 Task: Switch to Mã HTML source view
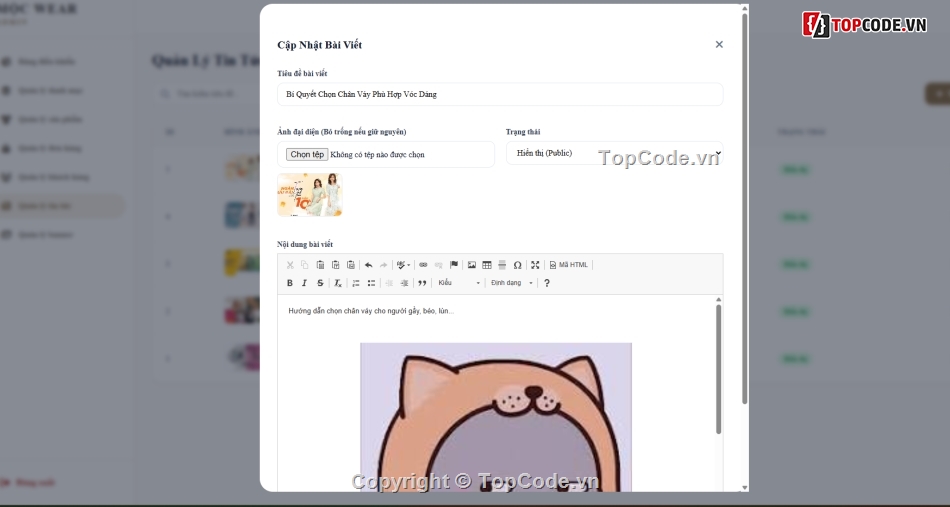568,265
